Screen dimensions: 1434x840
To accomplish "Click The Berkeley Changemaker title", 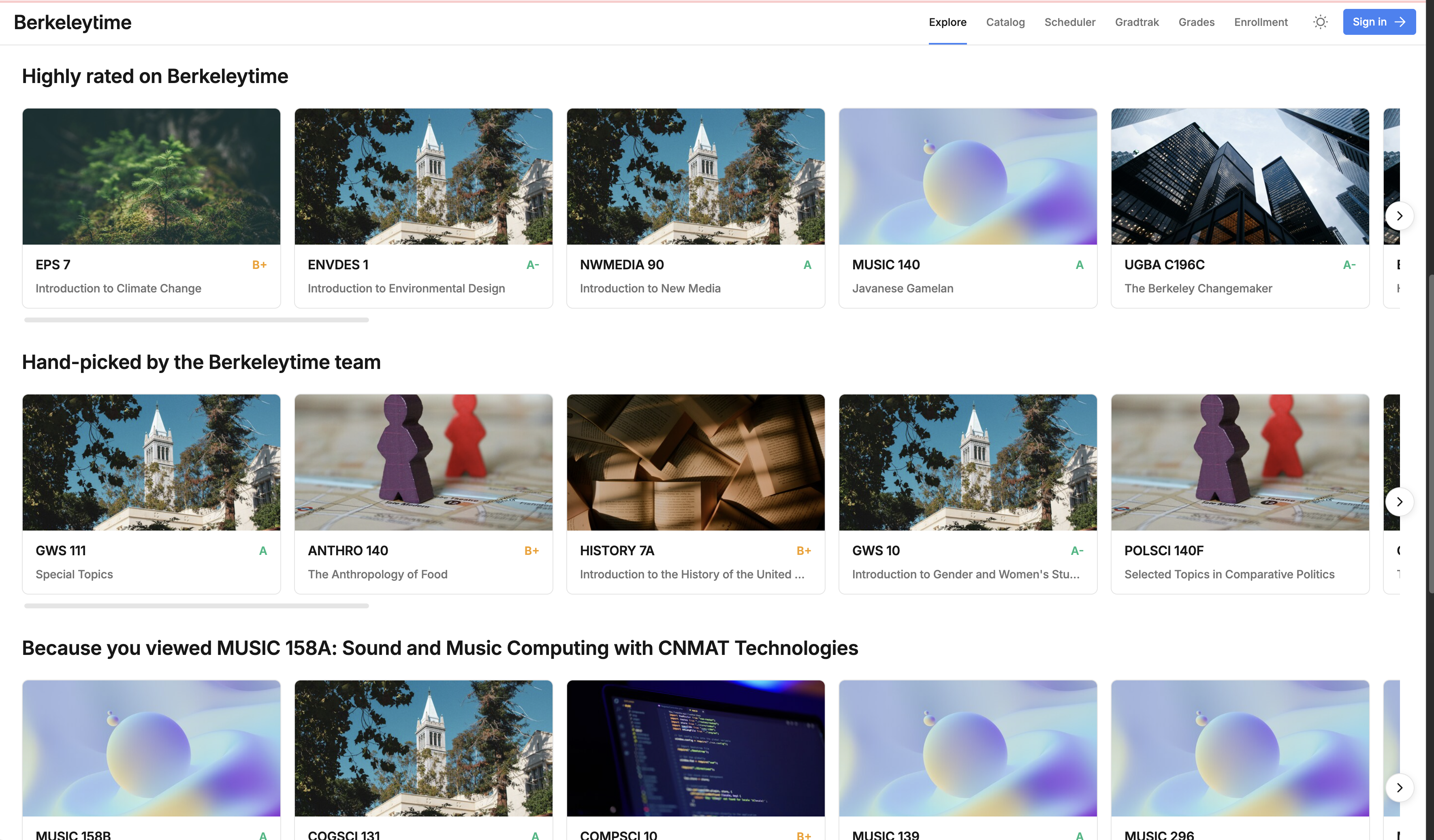I will 1198,288.
